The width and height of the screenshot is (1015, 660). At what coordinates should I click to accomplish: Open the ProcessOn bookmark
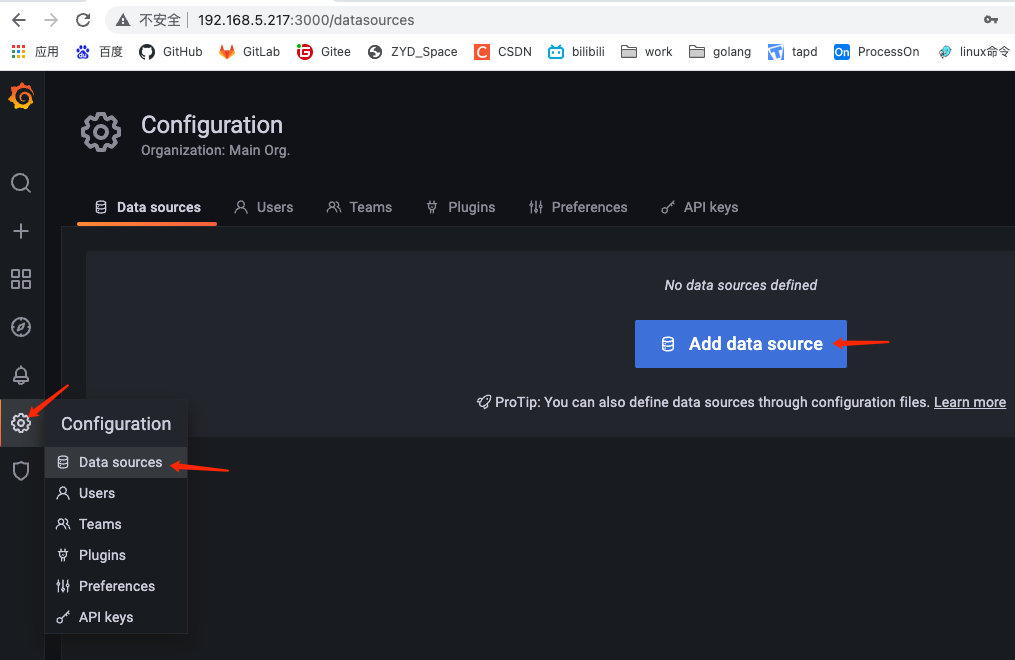point(876,52)
